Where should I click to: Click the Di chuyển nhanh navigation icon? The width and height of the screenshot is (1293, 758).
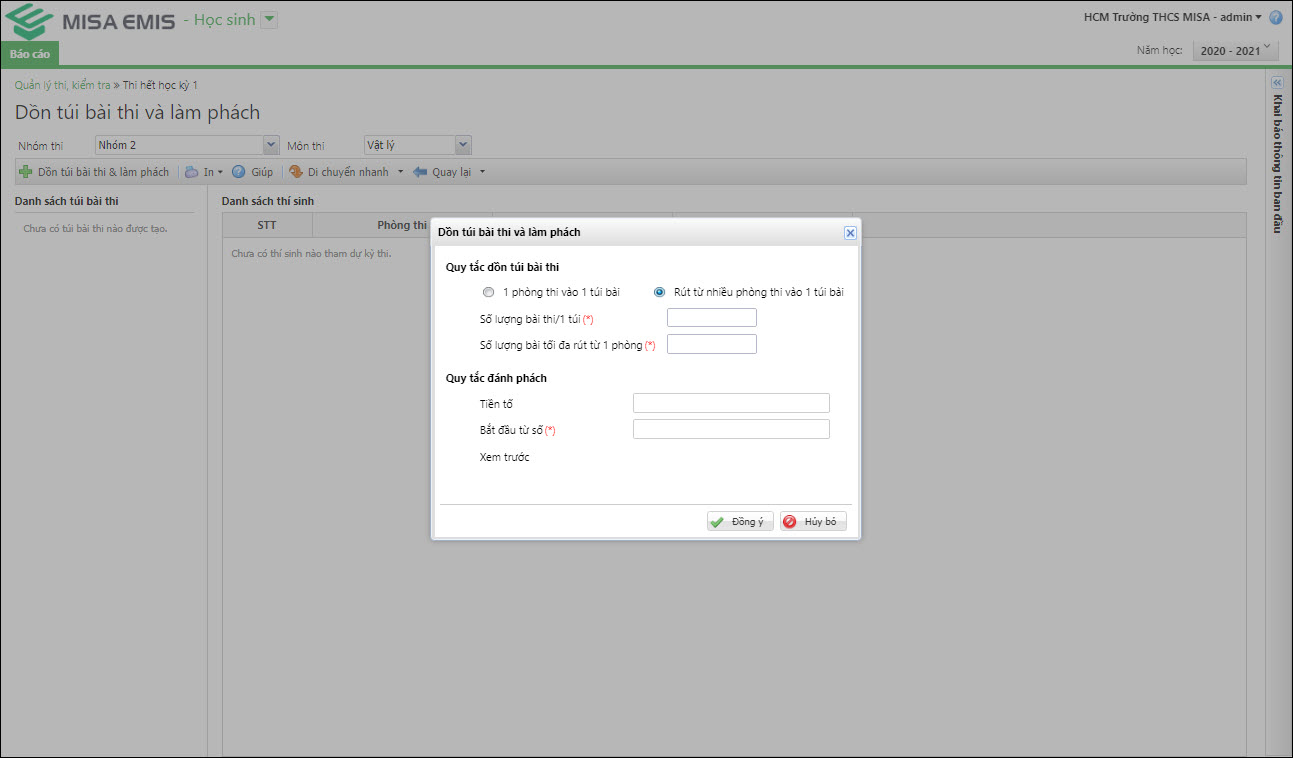pos(296,172)
